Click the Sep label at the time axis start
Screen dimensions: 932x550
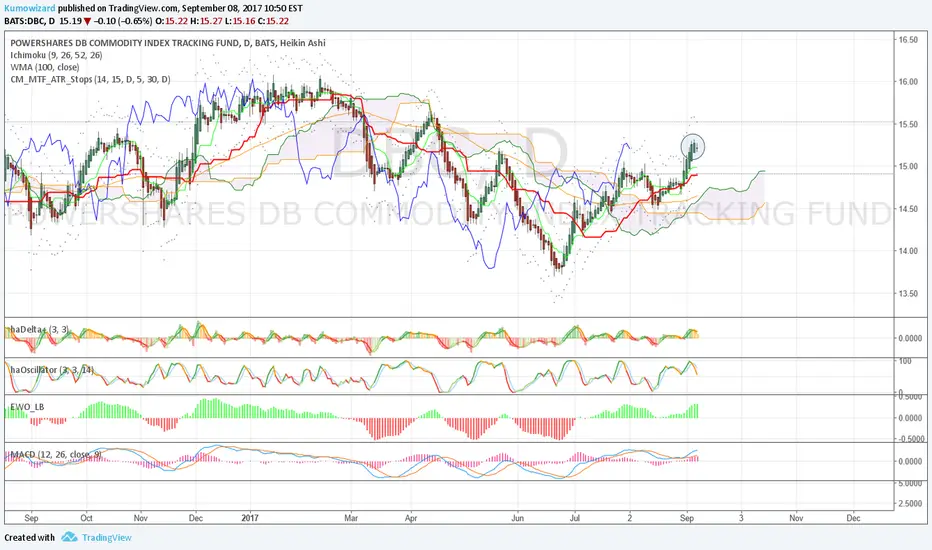32,518
